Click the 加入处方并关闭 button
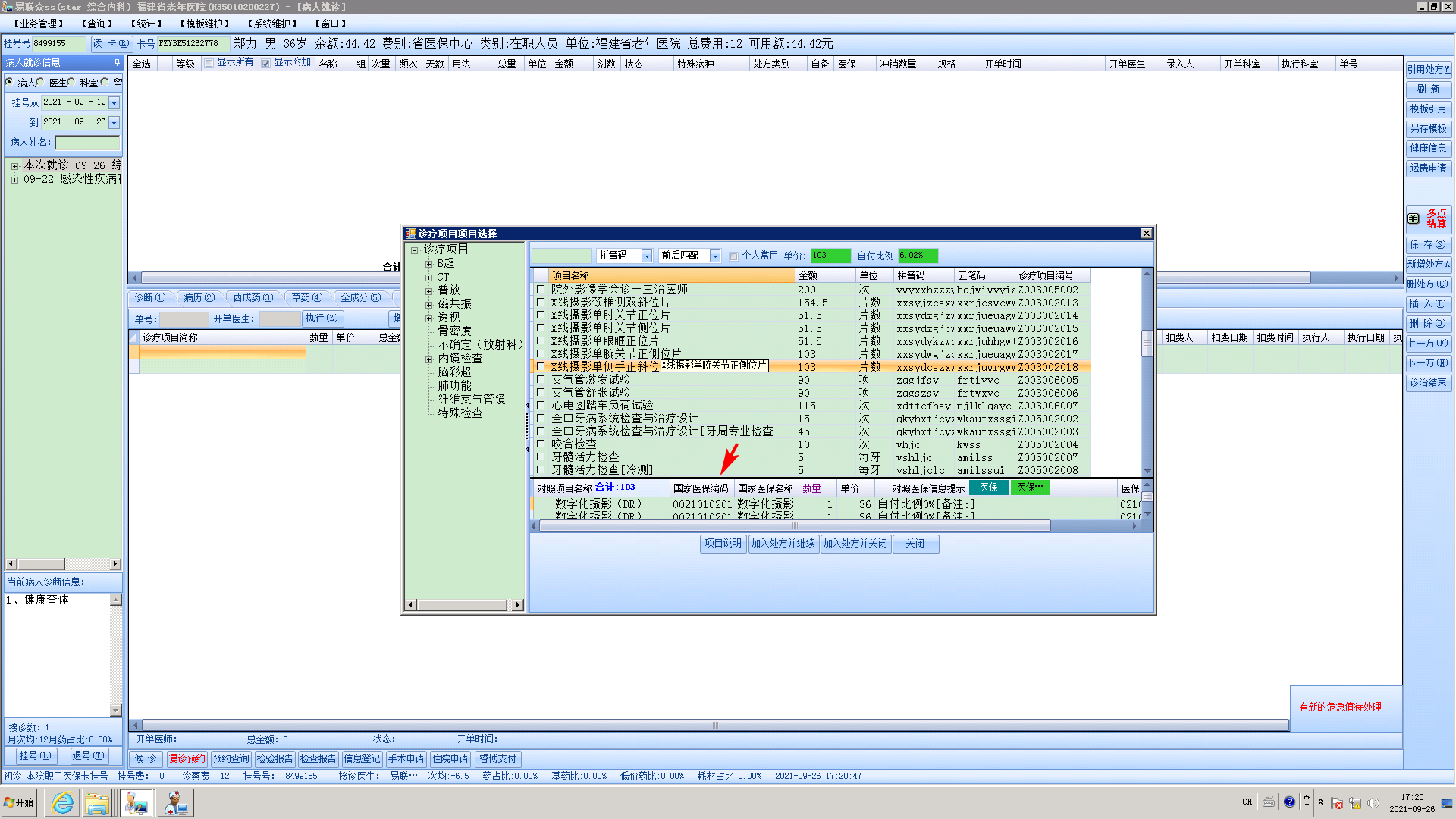This screenshot has width=1456, height=819. (x=855, y=543)
